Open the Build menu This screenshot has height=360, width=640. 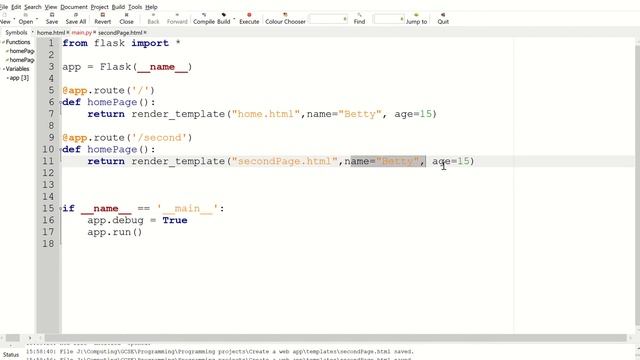point(118,7)
